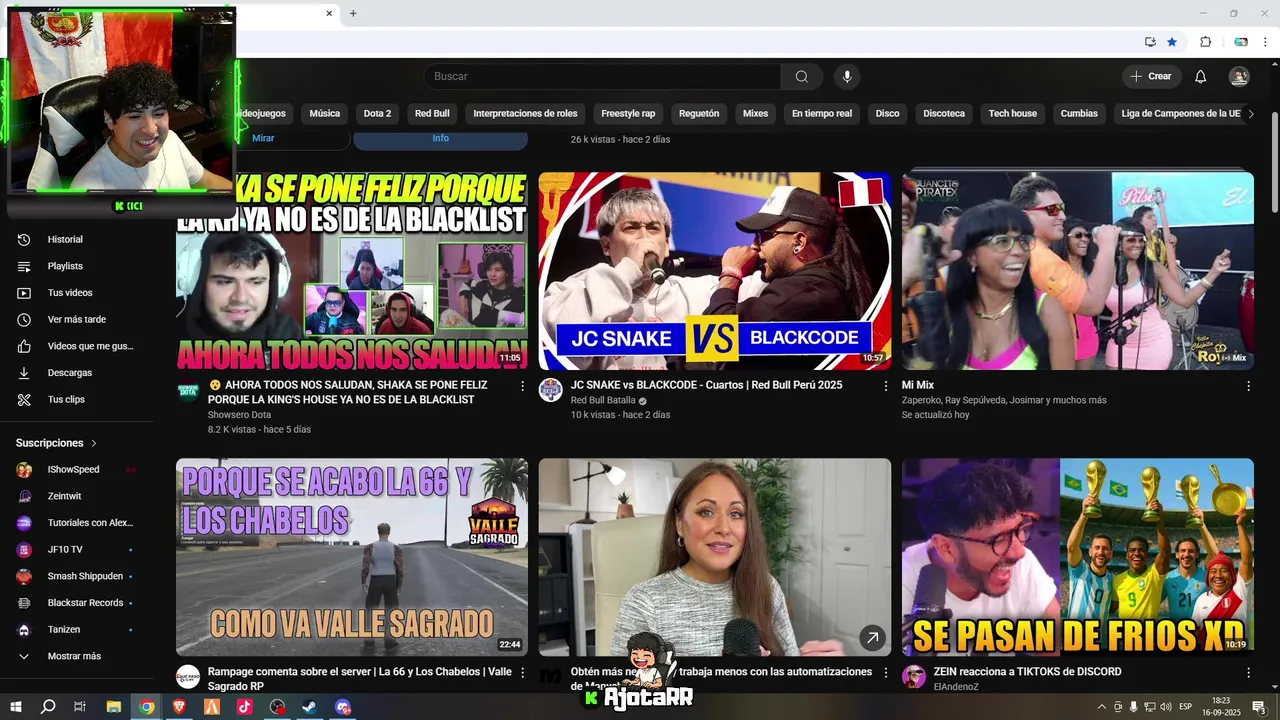Viewport: 1280px width, 720px height.
Task: Open options menu for Rampage Valle Sagrado video
Action: coord(522,673)
